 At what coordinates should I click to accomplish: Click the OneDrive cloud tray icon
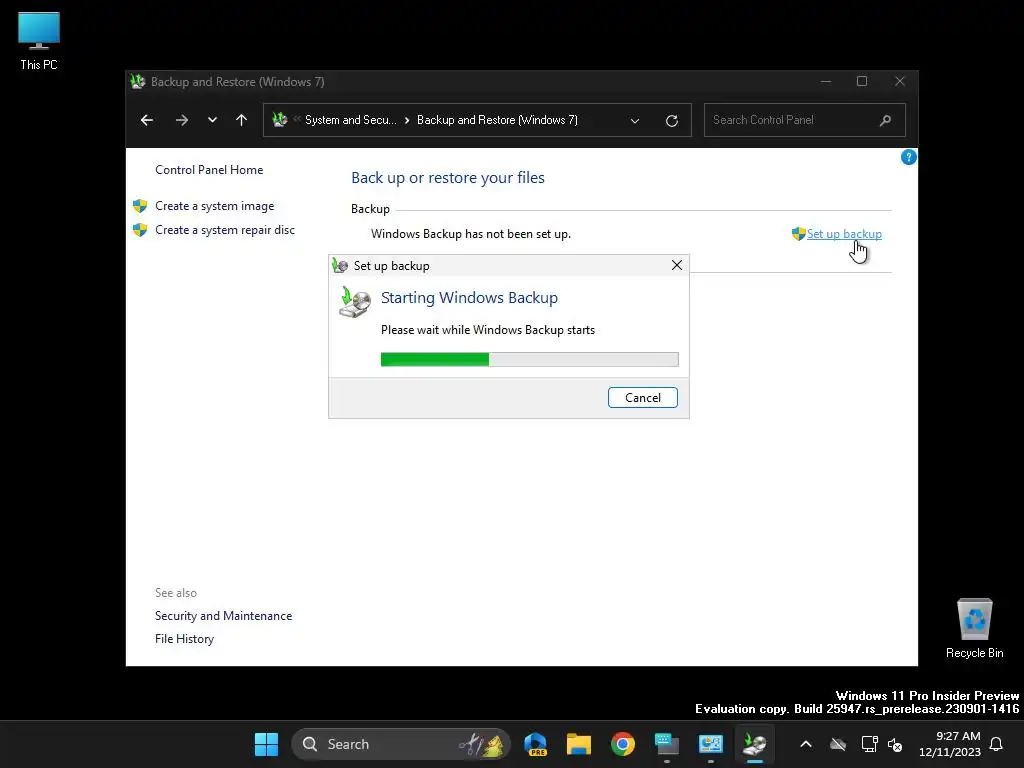click(838, 744)
